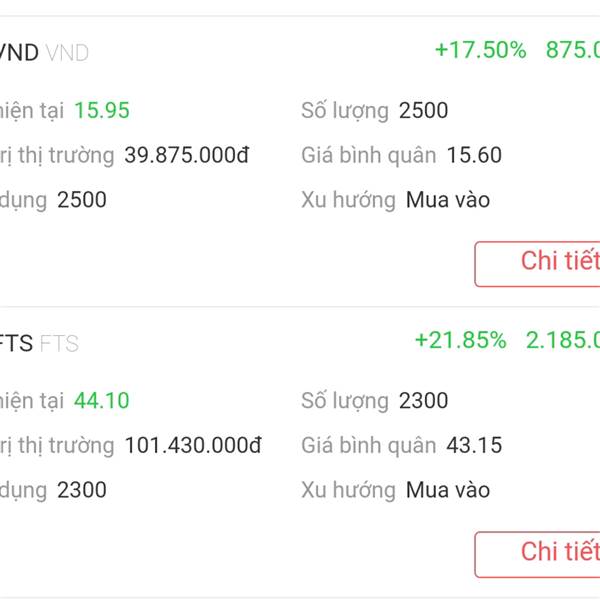This screenshot has width=600, height=600.
Task: Open Chi tiết button for VND stock
Action: (537, 264)
